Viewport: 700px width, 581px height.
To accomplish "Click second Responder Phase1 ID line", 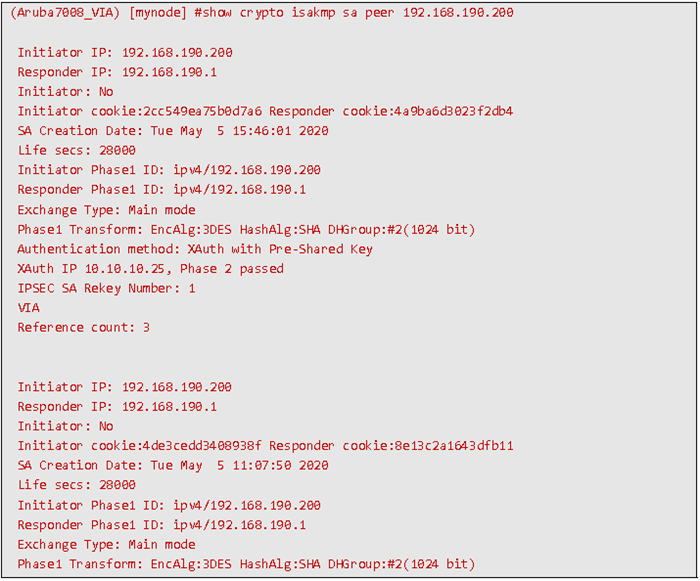I will [x=162, y=525].
